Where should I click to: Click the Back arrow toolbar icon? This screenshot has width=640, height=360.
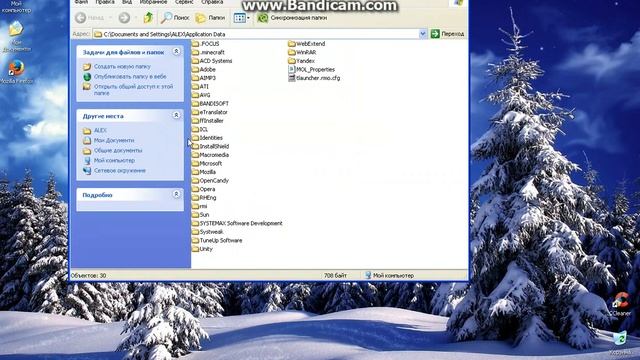81,18
